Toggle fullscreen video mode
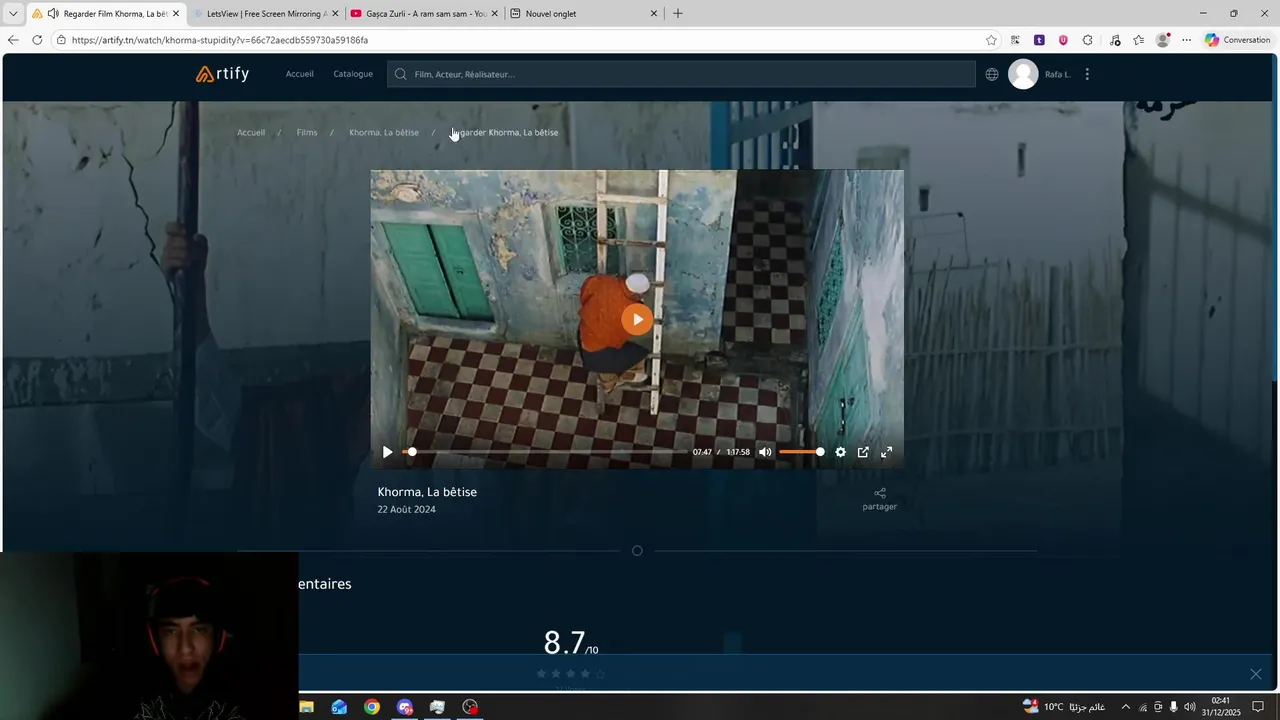The width and height of the screenshot is (1280, 720). tap(886, 452)
